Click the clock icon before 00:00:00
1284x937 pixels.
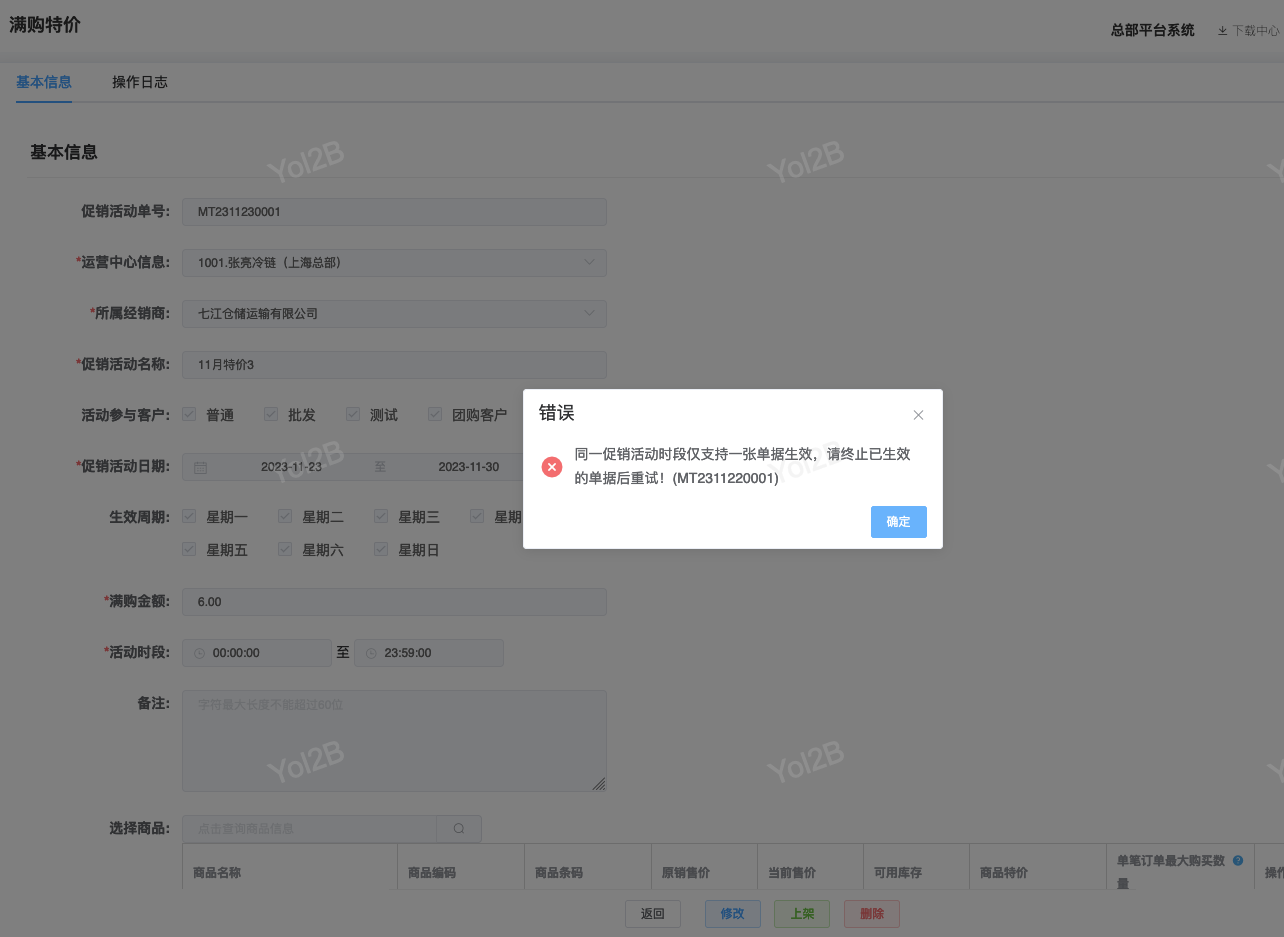(x=199, y=653)
